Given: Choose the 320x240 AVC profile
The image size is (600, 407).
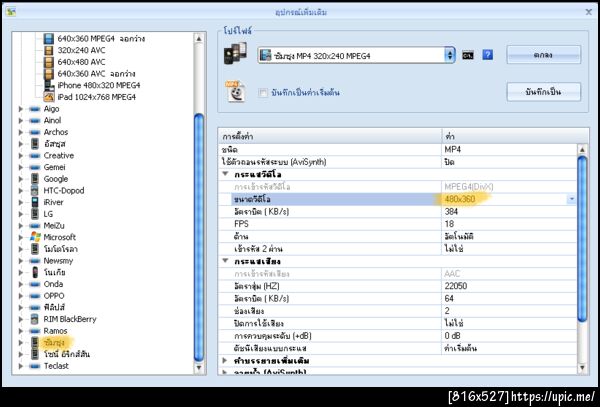Looking at the screenshot, I should (81, 50).
